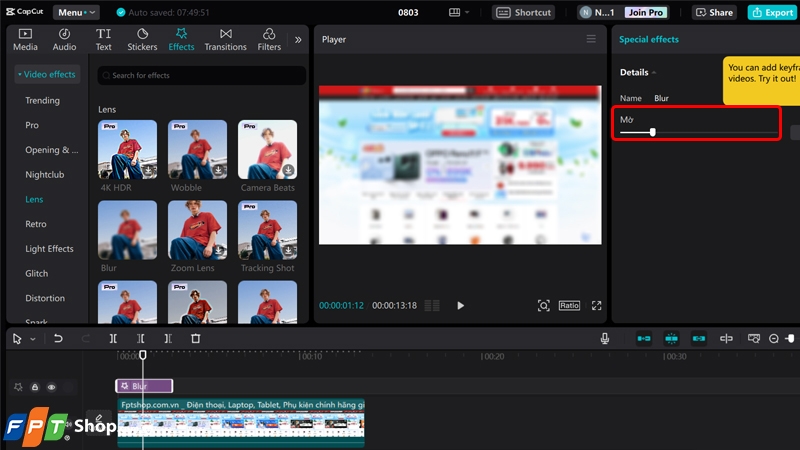Open the Media tab
The width and height of the screenshot is (800, 450).
(x=25, y=40)
